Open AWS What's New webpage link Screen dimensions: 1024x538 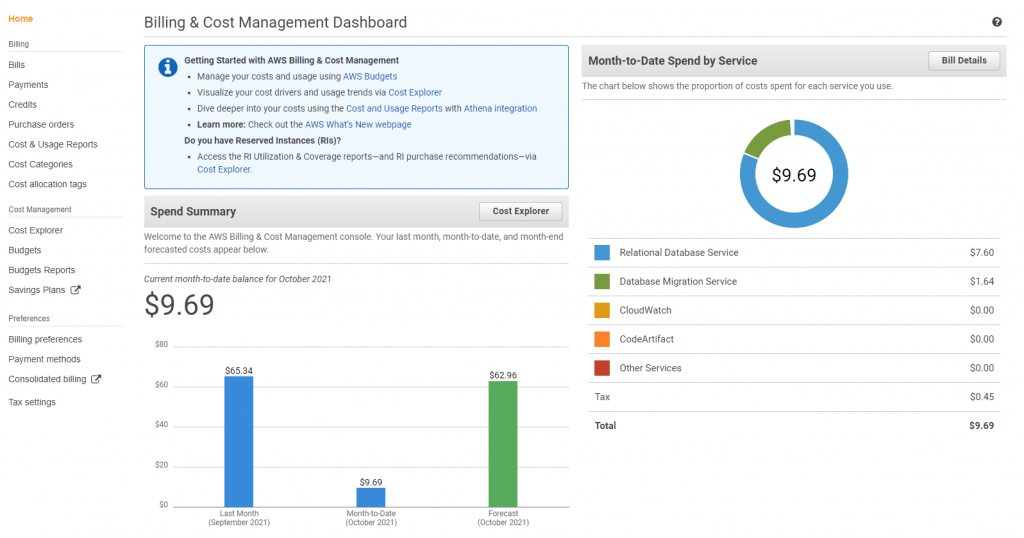point(358,124)
